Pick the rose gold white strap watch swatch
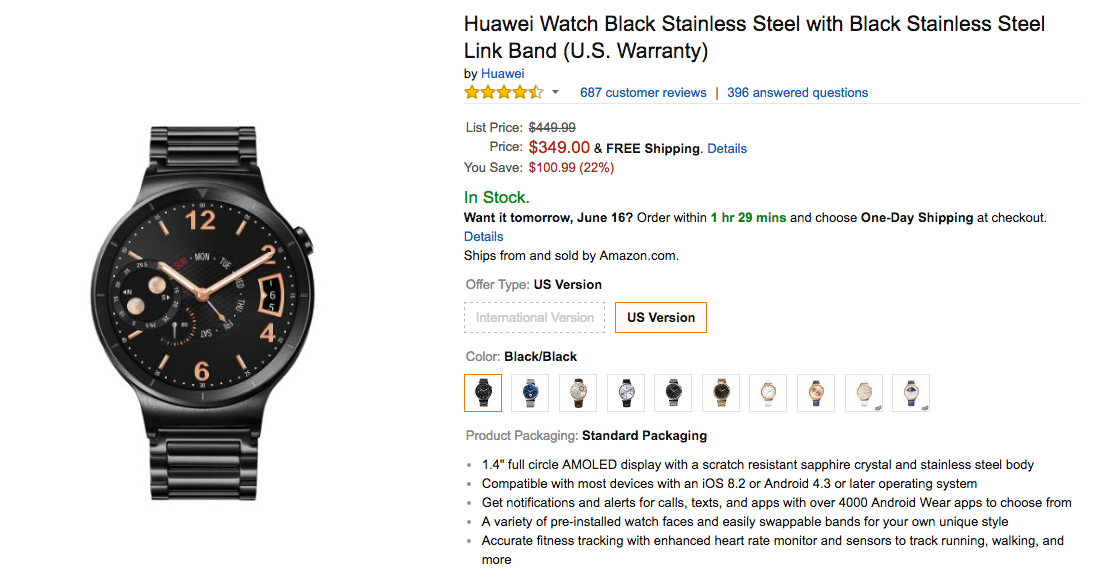 click(768, 393)
